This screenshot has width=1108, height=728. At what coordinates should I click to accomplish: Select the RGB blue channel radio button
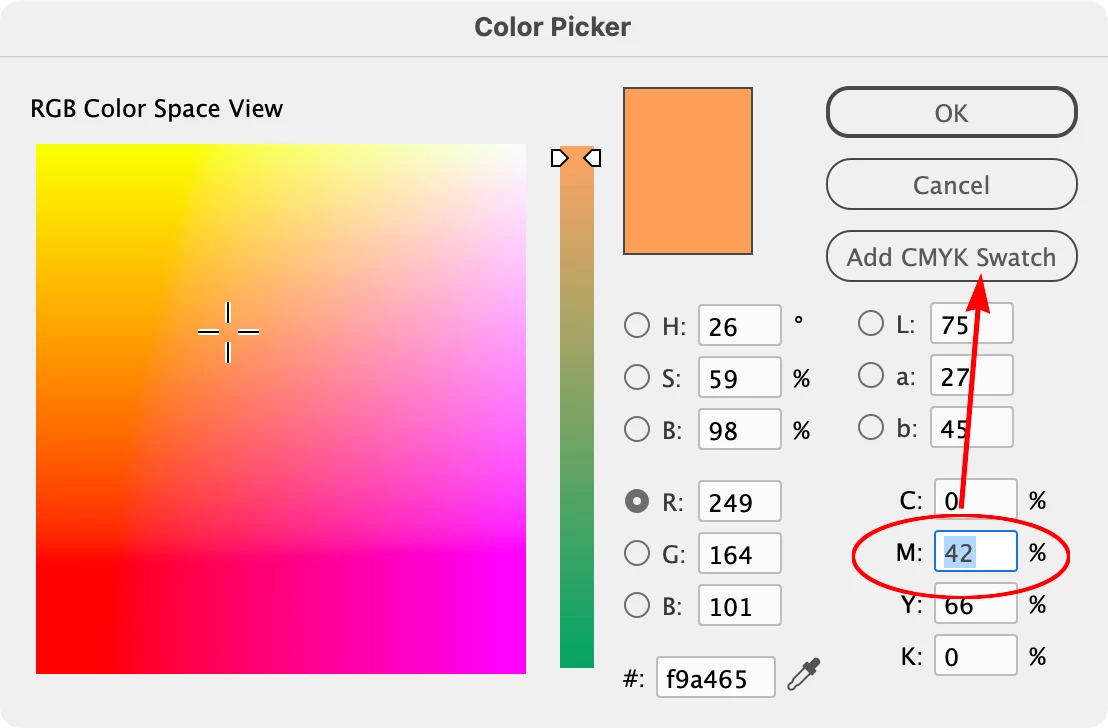(636, 604)
